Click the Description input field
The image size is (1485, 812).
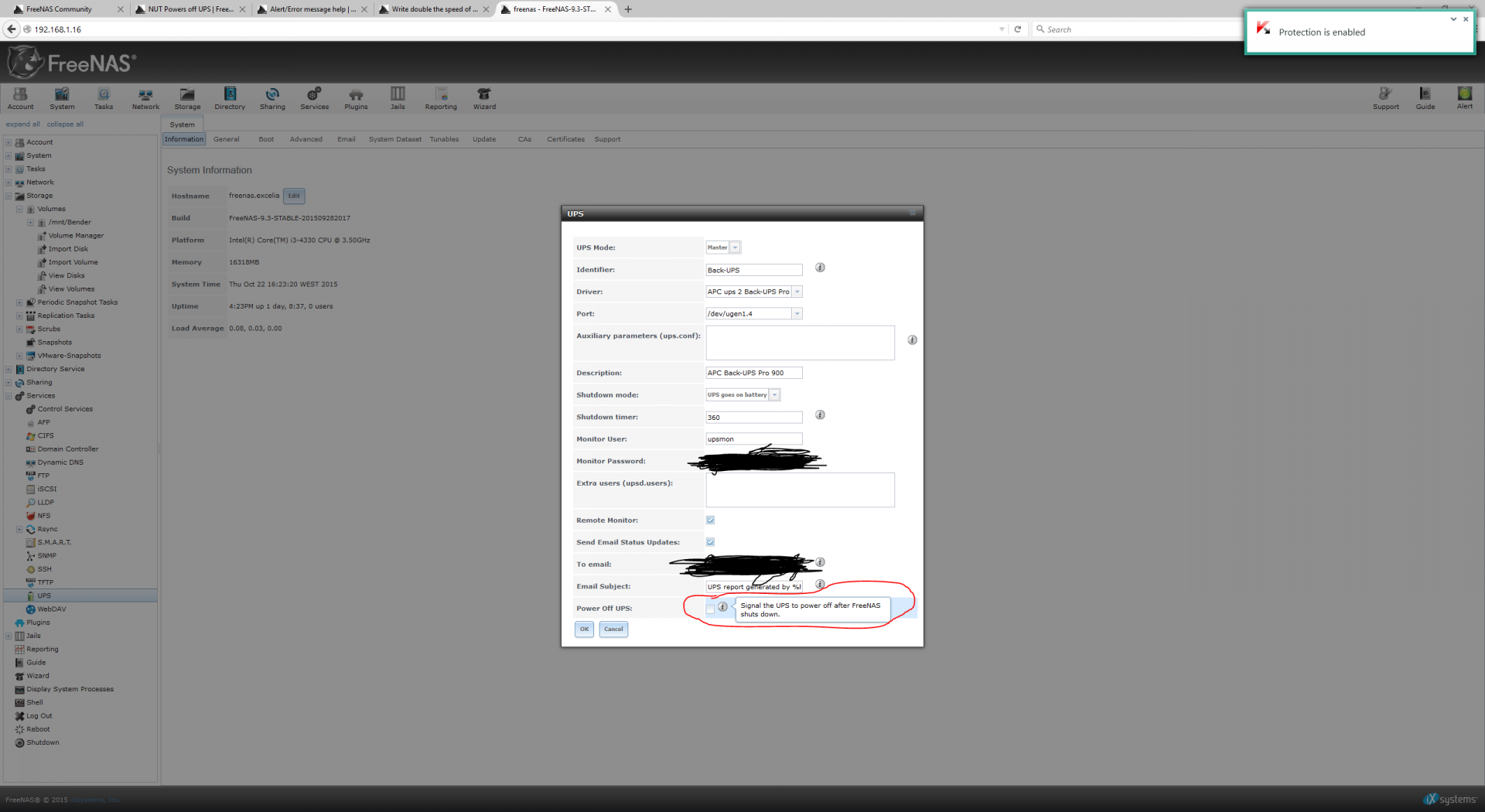(x=754, y=373)
